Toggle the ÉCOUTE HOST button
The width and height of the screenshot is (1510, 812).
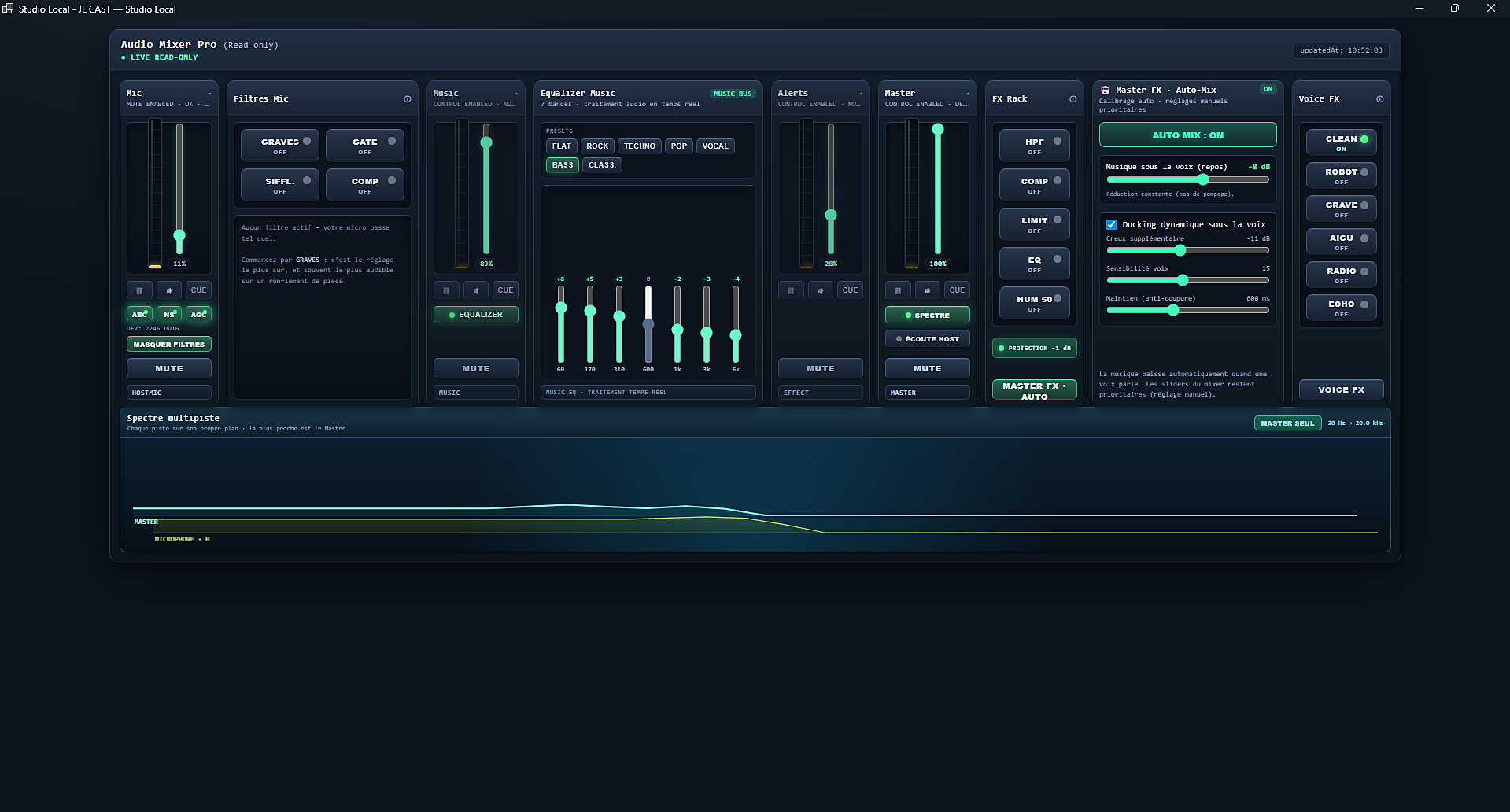point(928,339)
